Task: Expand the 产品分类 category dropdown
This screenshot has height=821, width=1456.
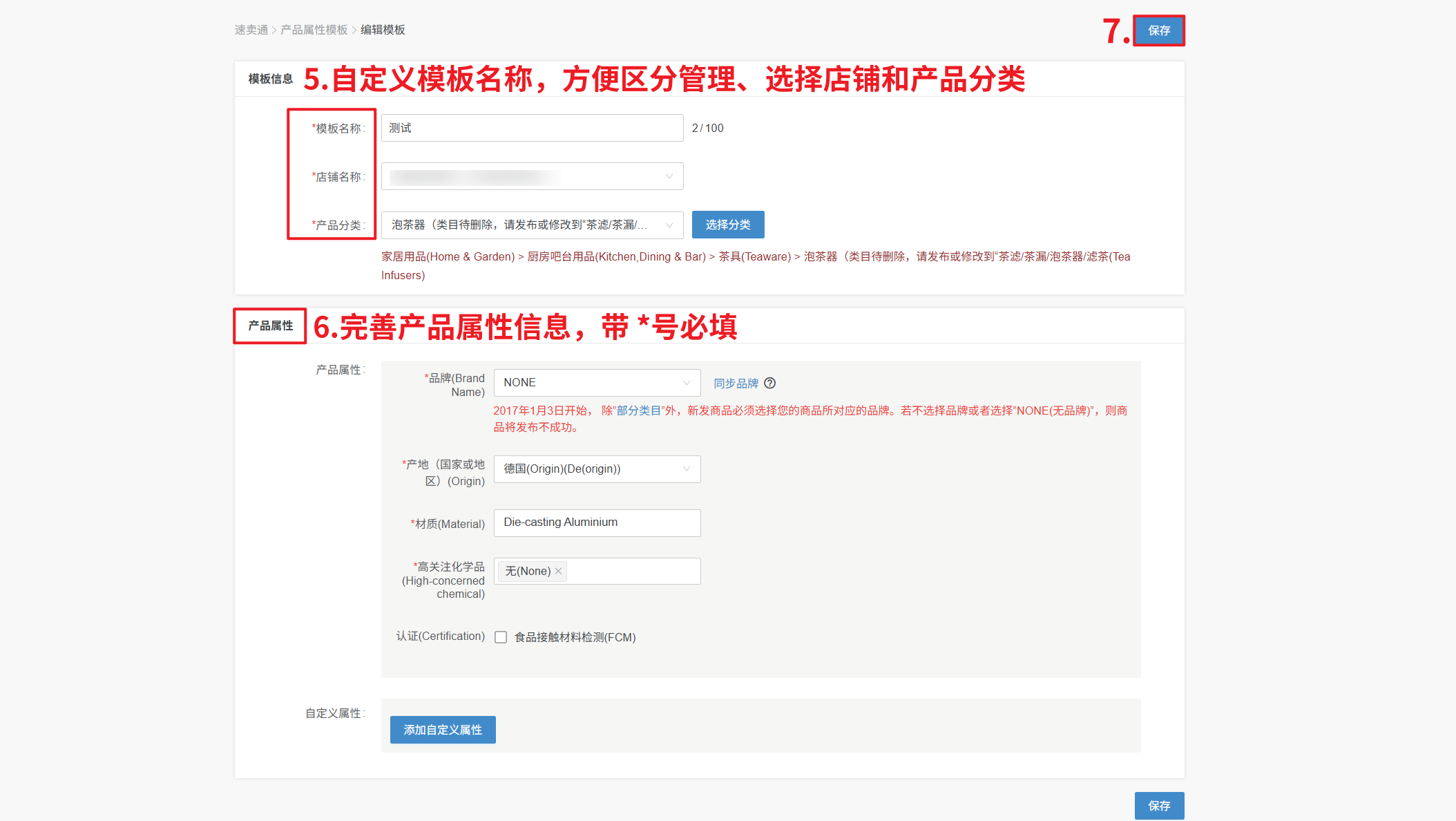Action: [519, 225]
